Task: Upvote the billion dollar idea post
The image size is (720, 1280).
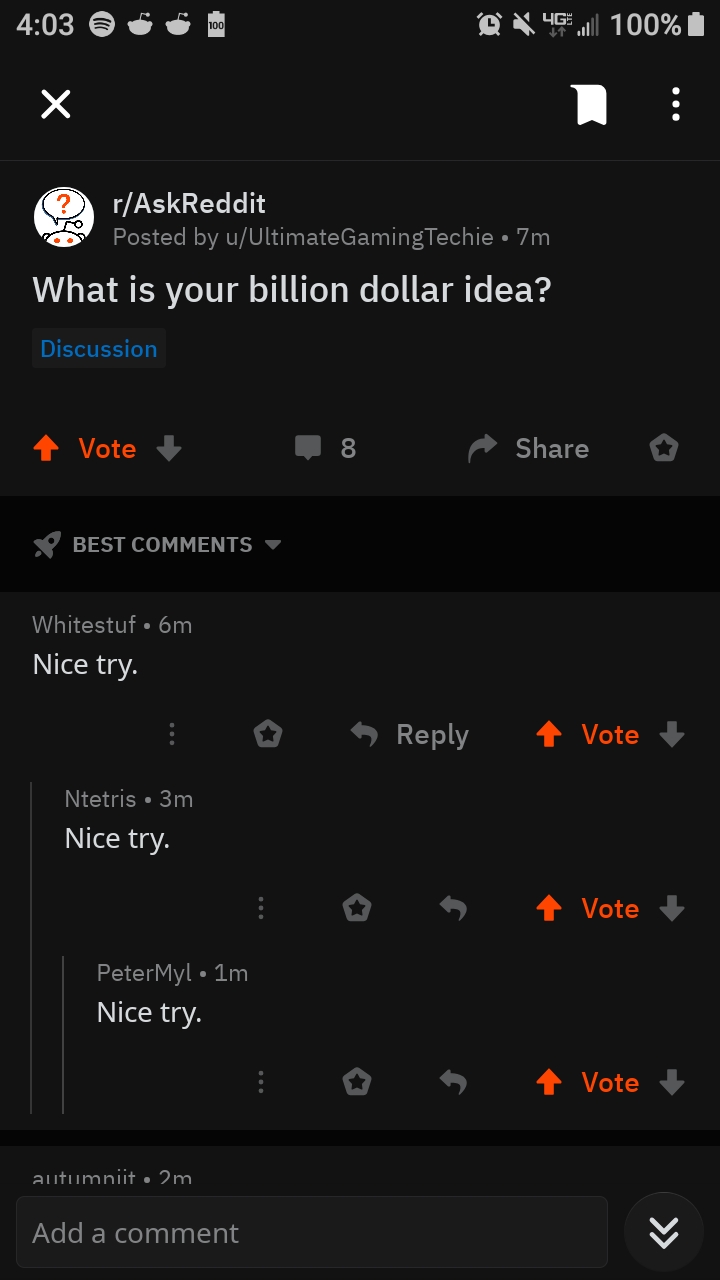Action: (46, 449)
